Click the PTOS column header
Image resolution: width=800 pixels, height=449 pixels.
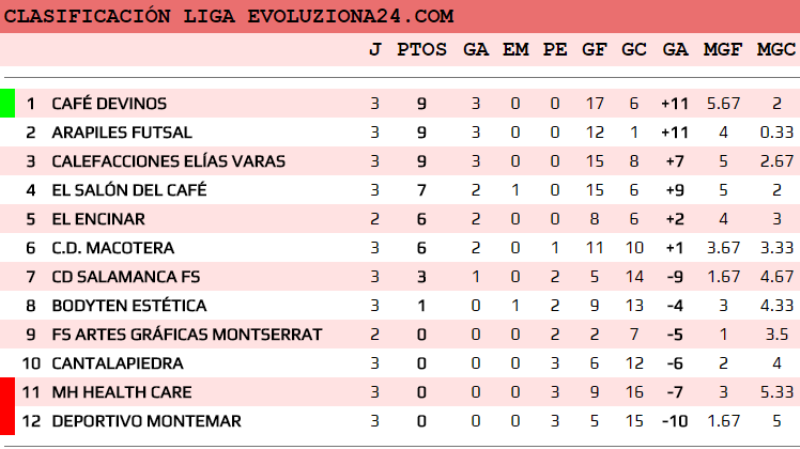(x=422, y=50)
